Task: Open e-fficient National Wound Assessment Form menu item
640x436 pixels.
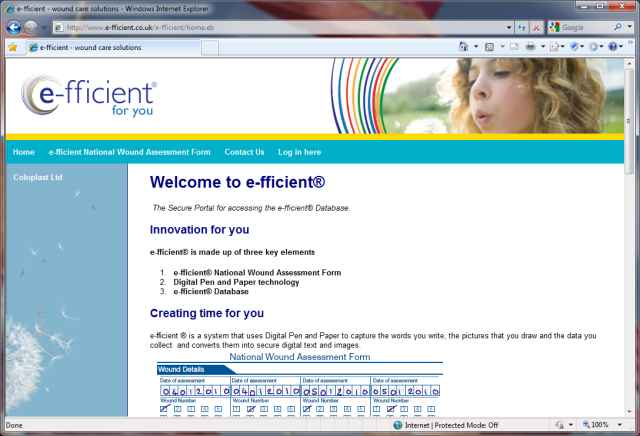Action: (x=129, y=152)
